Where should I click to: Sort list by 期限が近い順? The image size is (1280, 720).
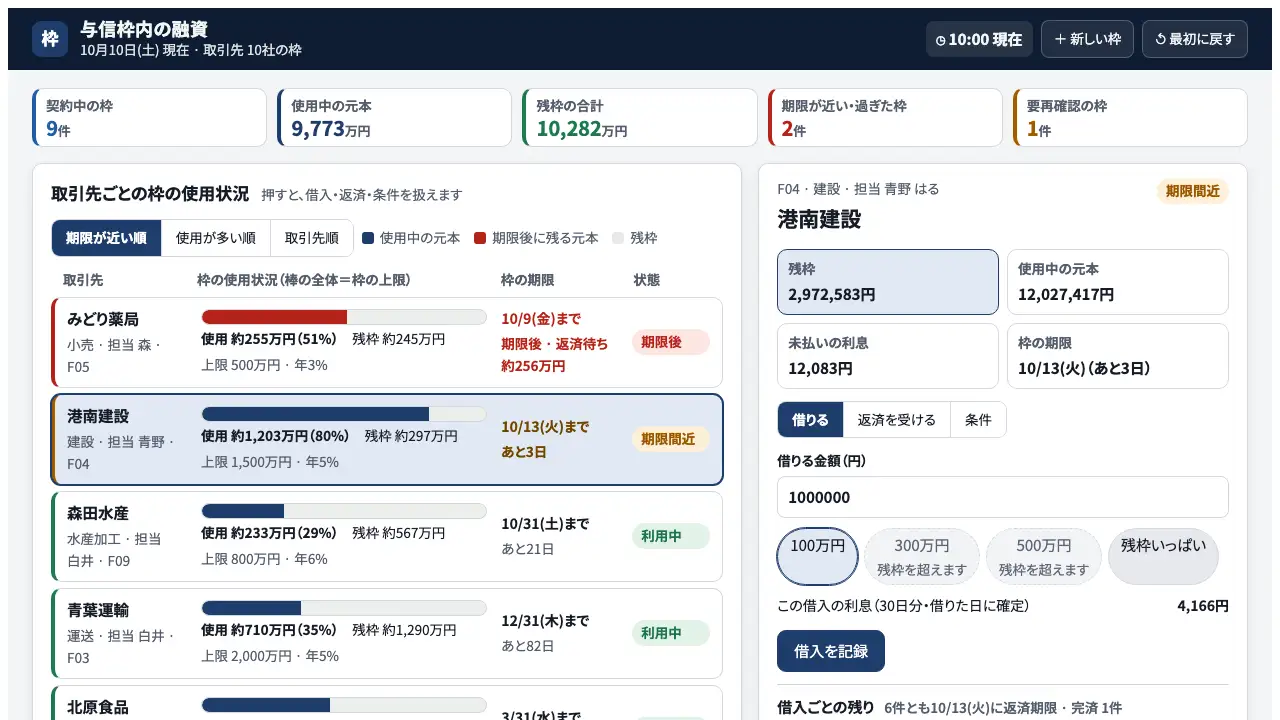click(106, 238)
